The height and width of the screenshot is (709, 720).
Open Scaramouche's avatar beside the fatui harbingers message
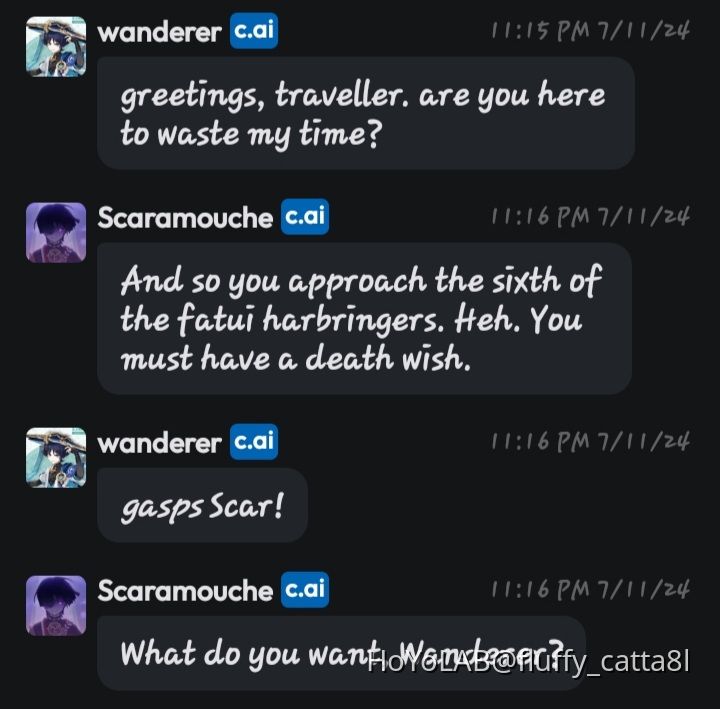point(56,232)
